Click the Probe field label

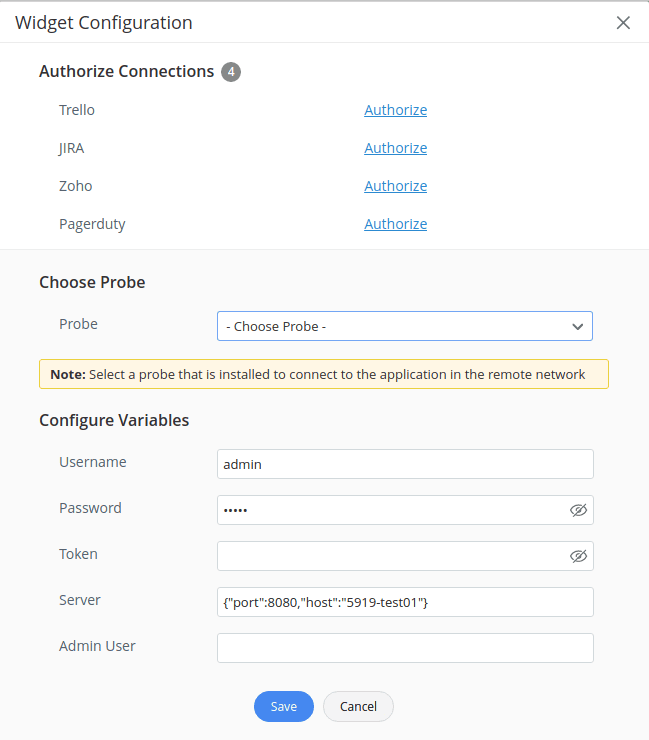click(x=78, y=324)
